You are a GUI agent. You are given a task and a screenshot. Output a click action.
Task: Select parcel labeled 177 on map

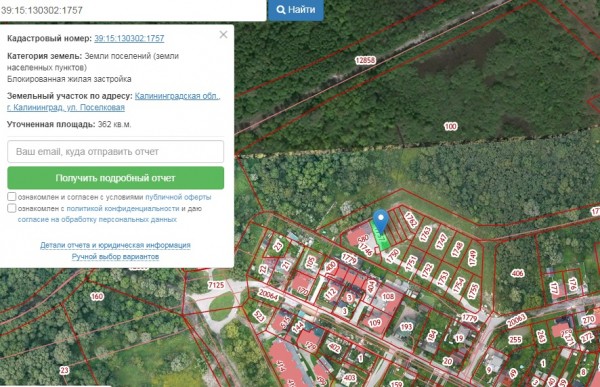click(x=554, y=287)
